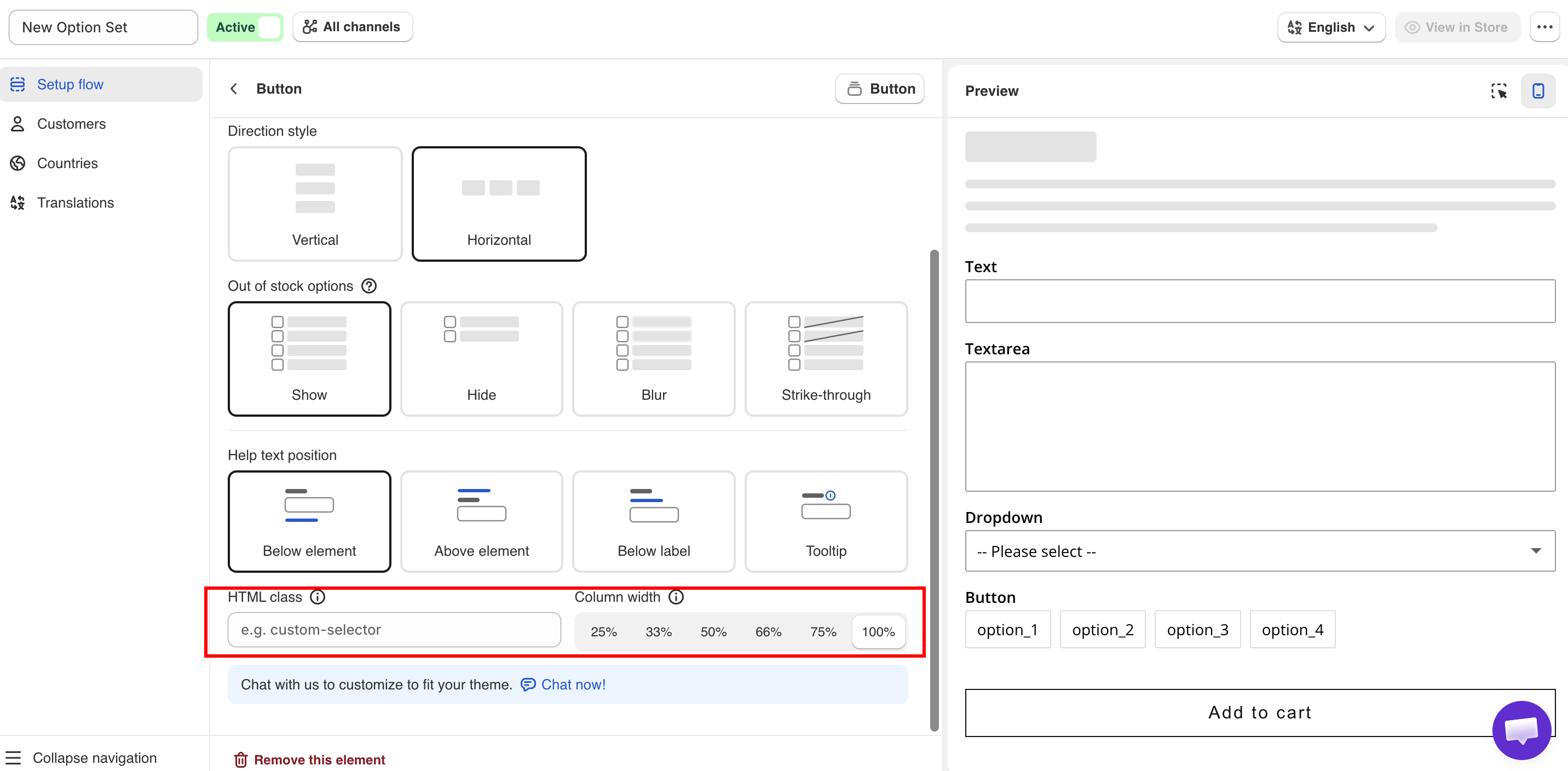Choose Blur for out of stock options
Screen dimensions: 1568x771
(654, 359)
